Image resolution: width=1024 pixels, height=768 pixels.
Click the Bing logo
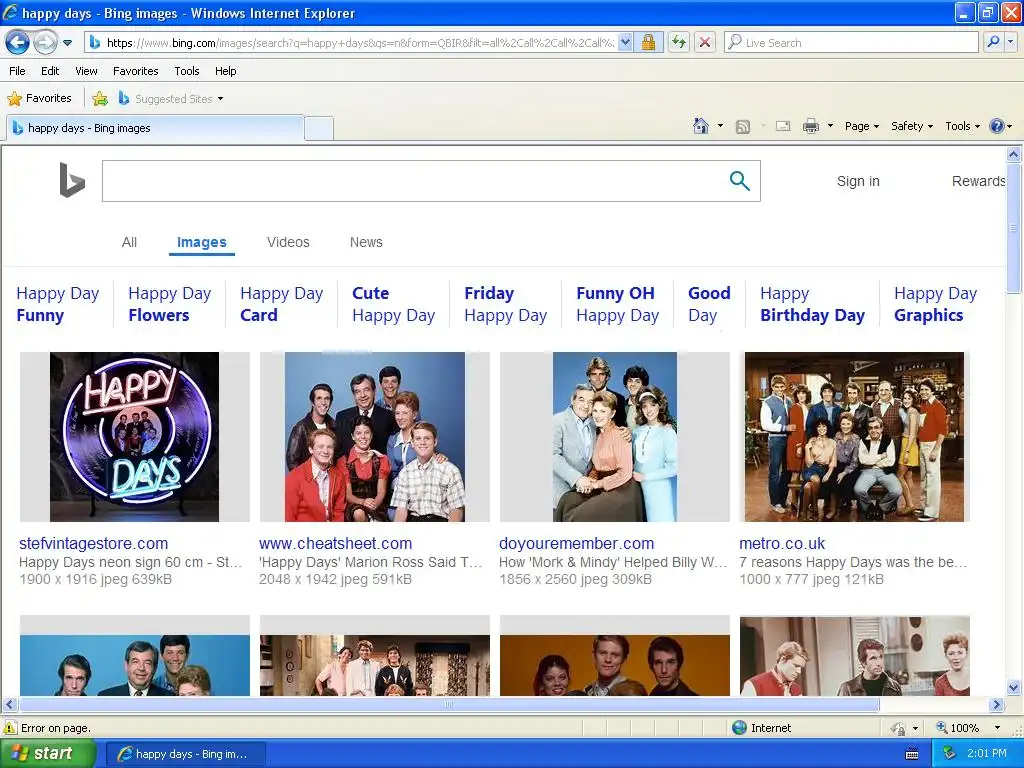click(x=72, y=180)
